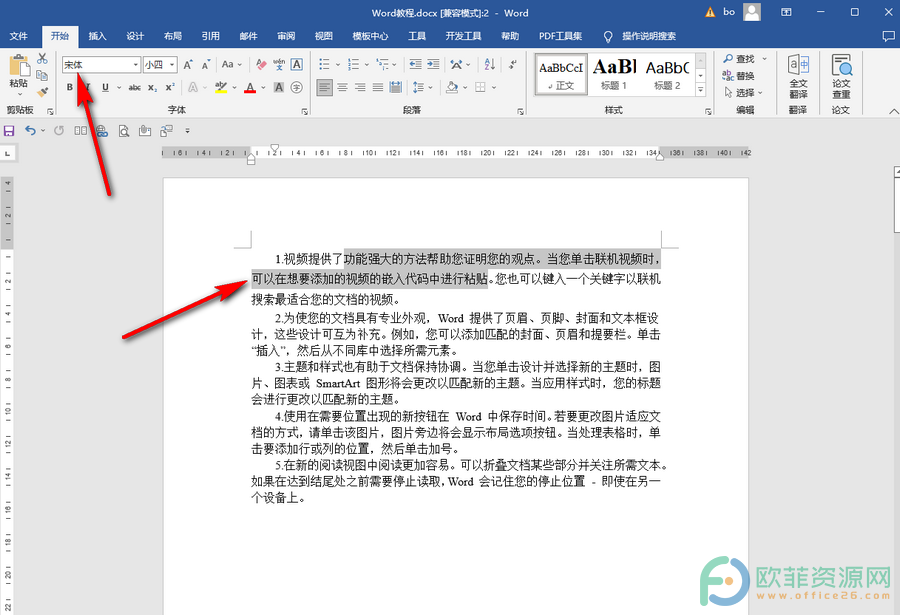Toggle strikethrough (abc) formatting
The width and height of the screenshot is (900, 615).
tap(134, 87)
